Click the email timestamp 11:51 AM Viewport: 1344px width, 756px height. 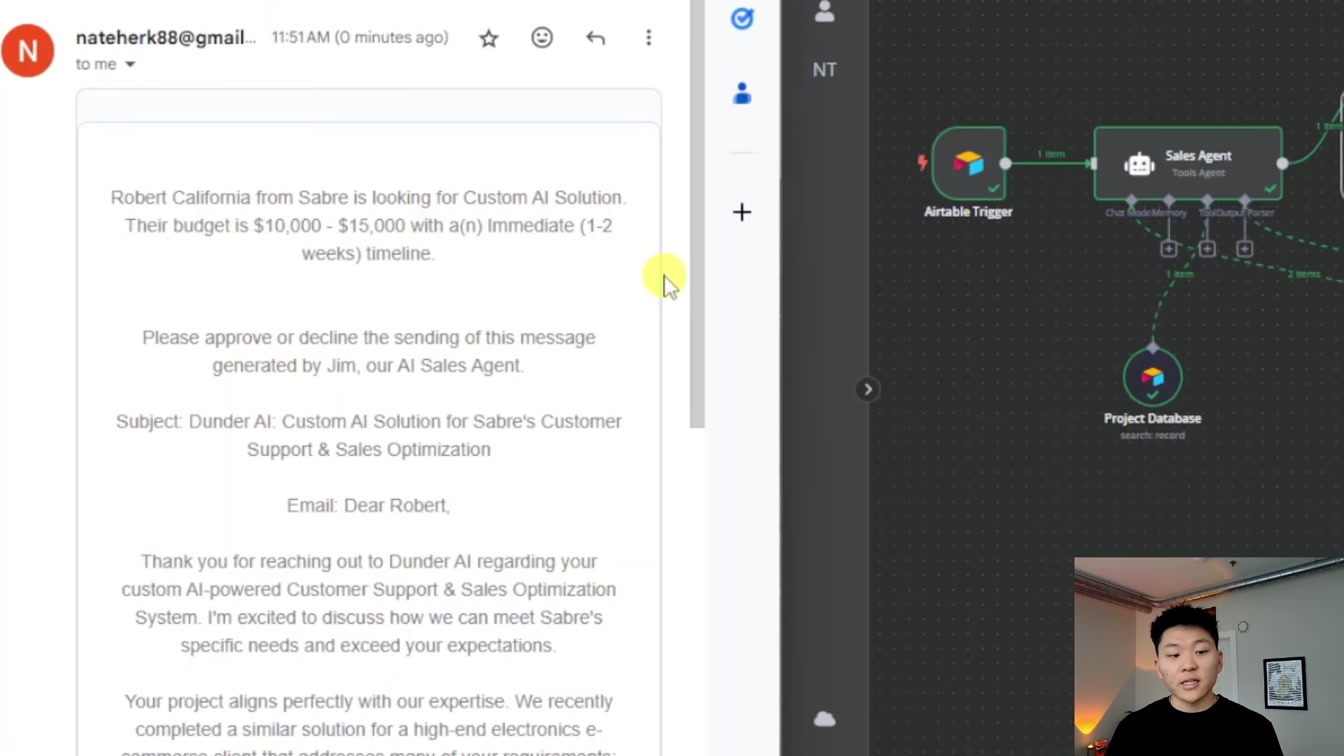click(x=360, y=38)
